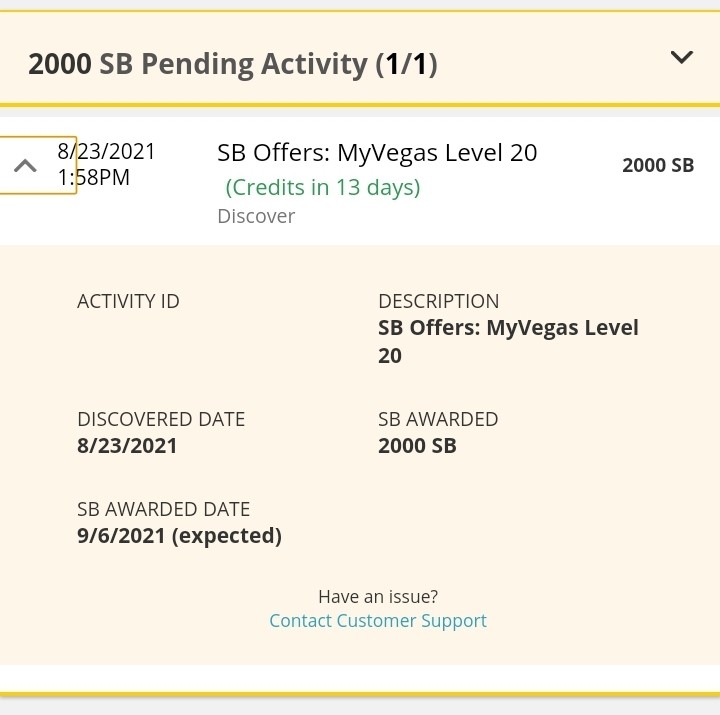Image resolution: width=720 pixels, height=715 pixels.
Task: Select the SB Offers: MyVegas Level 20 row title
Action: point(377,153)
